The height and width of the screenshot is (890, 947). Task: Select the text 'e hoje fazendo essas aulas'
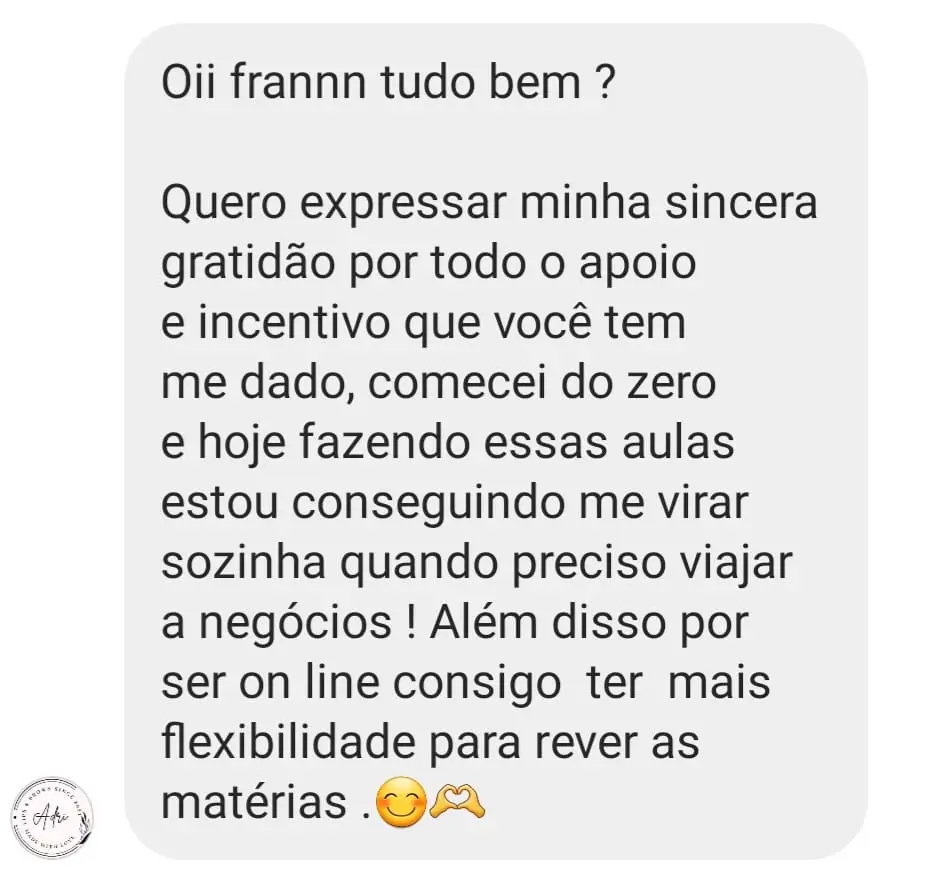[x=448, y=443]
